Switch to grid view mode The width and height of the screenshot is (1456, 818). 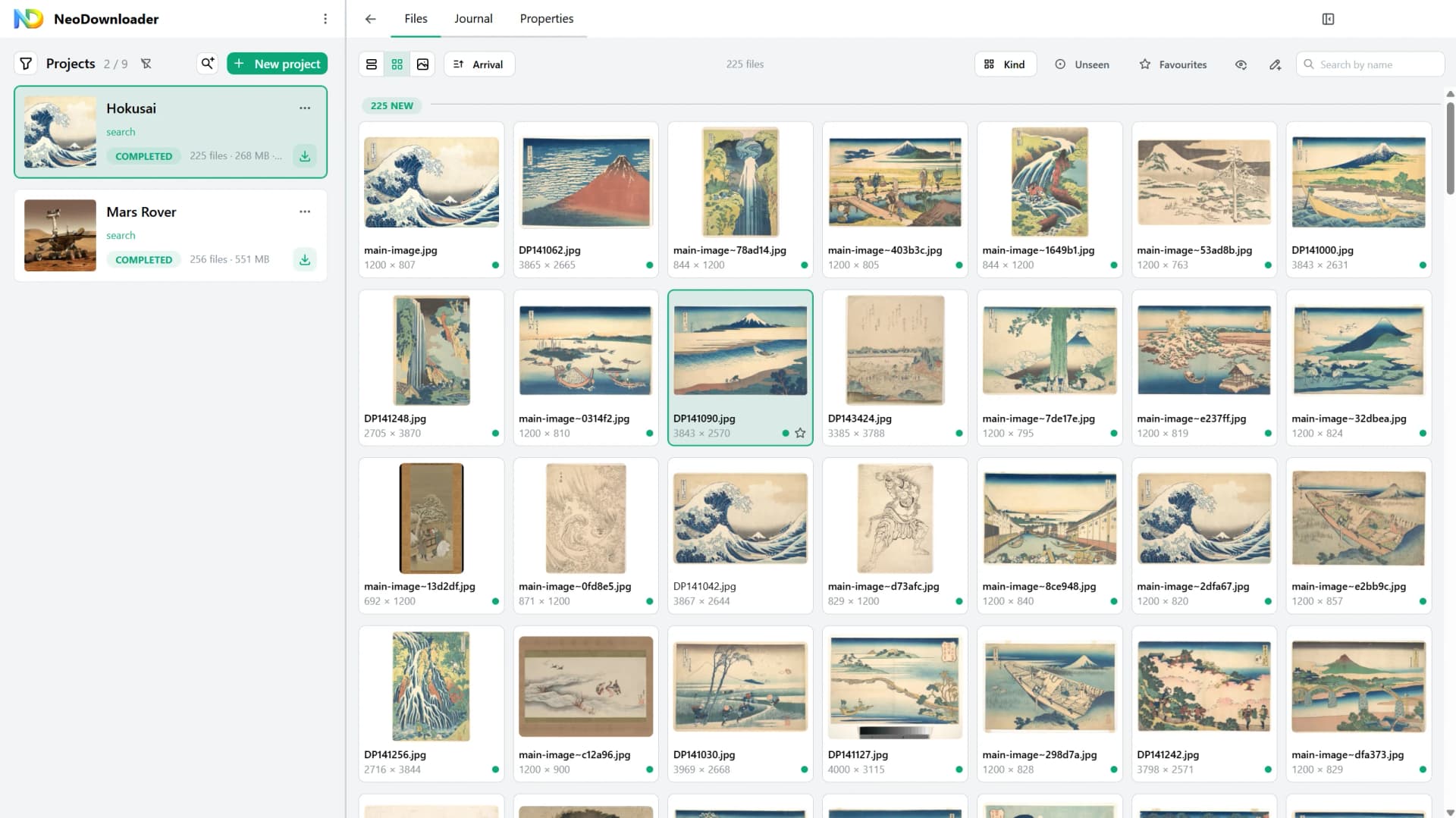coord(397,64)
